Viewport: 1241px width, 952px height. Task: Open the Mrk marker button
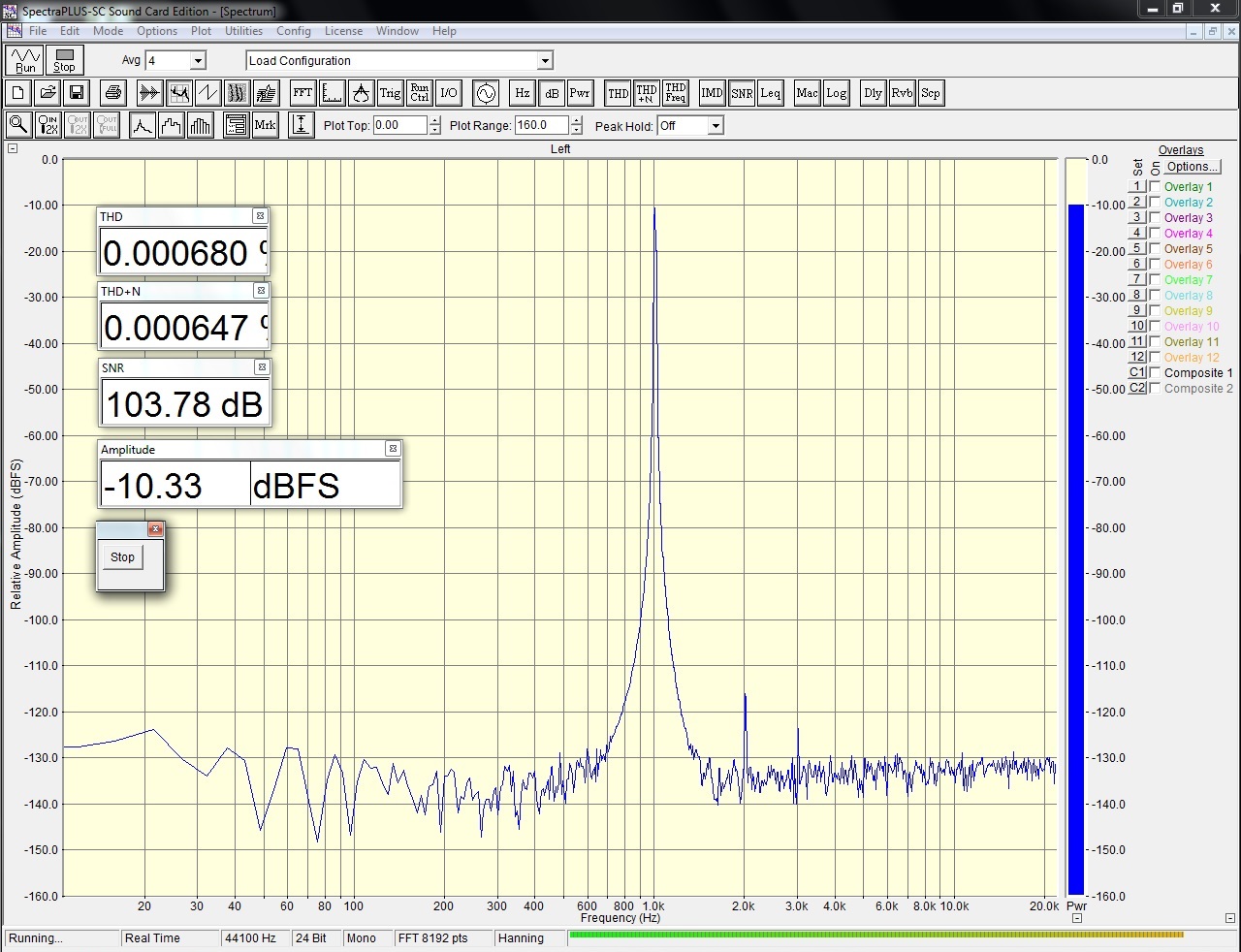tap(265, 125)
